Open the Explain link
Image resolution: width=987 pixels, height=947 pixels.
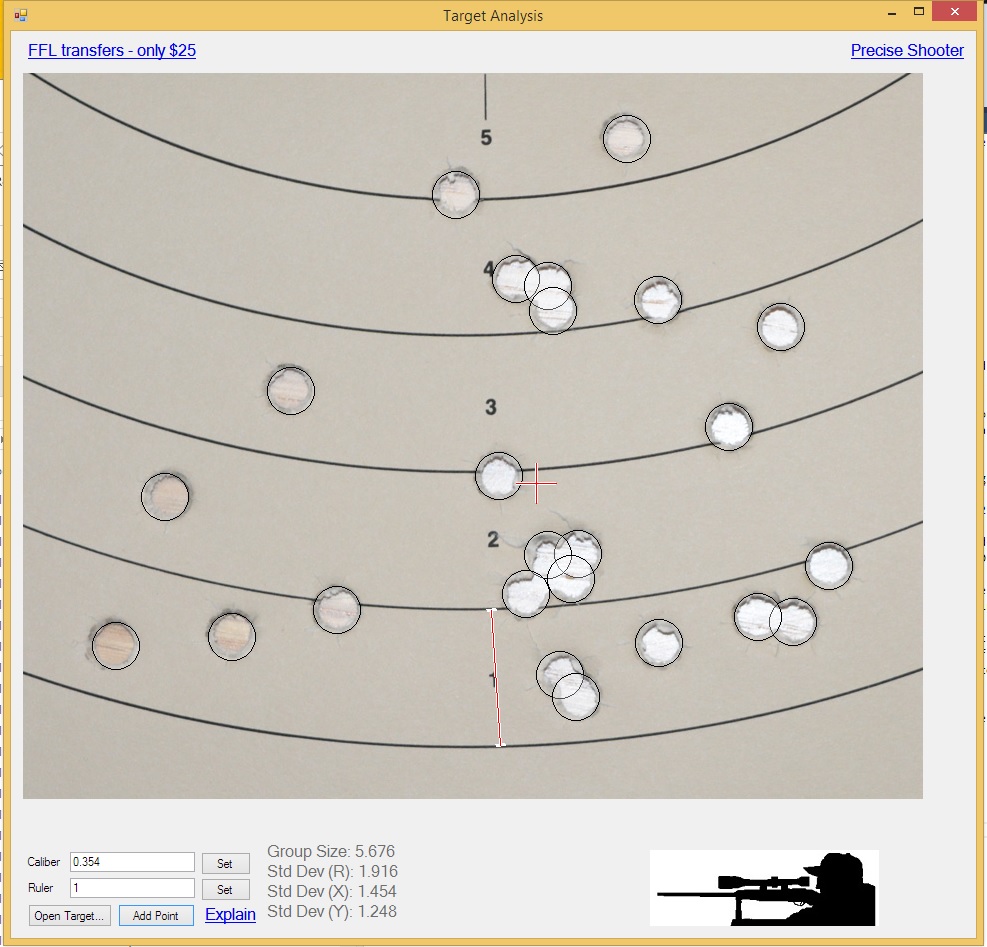230,914
